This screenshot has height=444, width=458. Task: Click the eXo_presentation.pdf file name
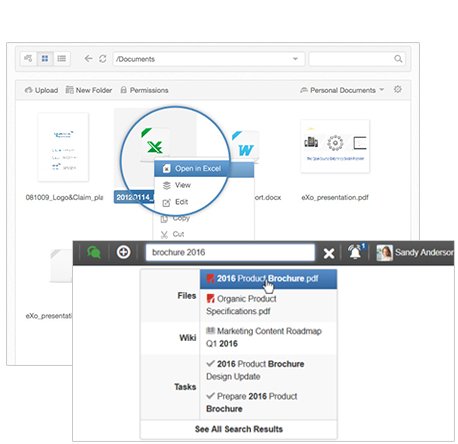tap(335, 197)
